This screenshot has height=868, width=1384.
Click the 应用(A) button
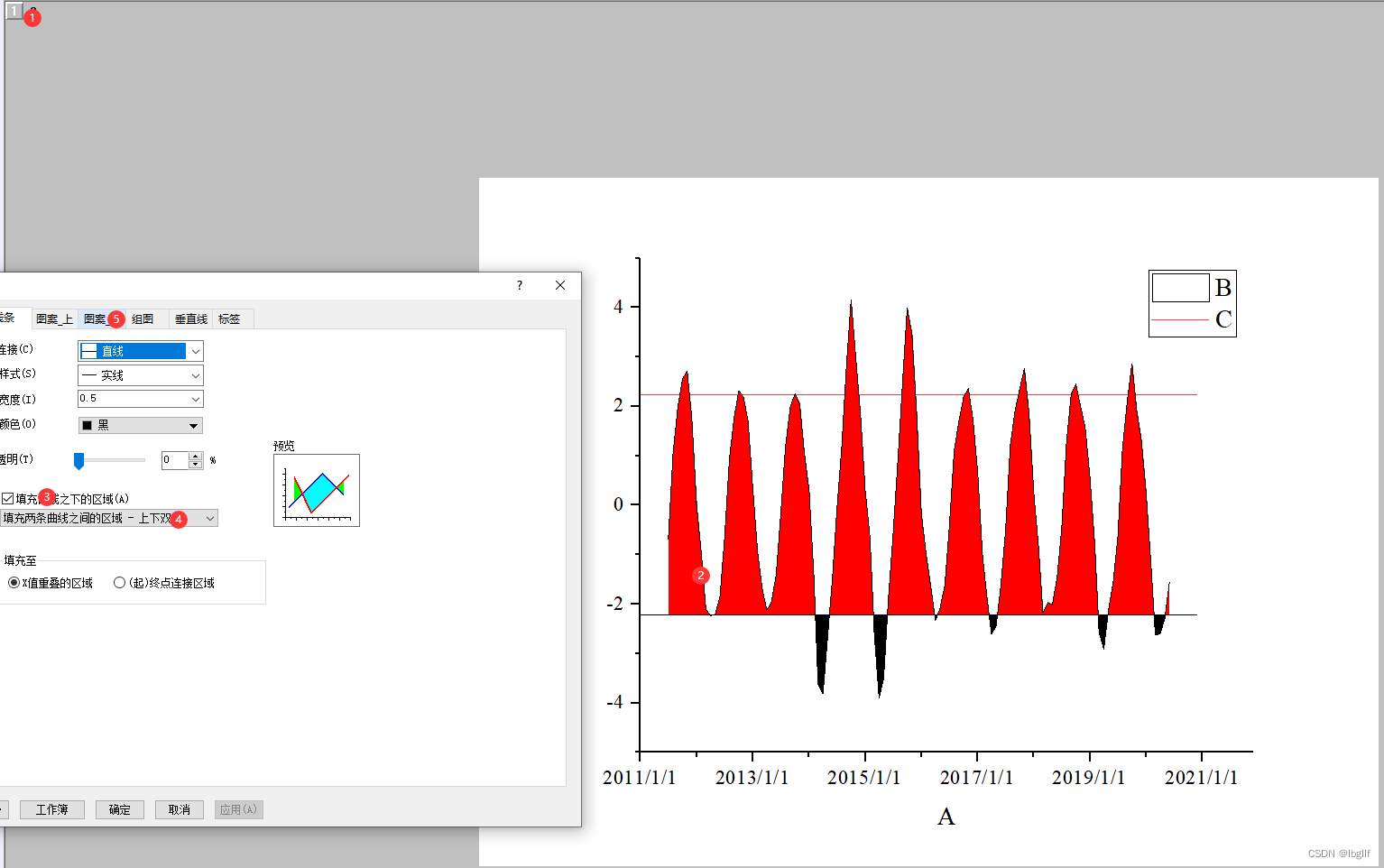pos(239,809)
